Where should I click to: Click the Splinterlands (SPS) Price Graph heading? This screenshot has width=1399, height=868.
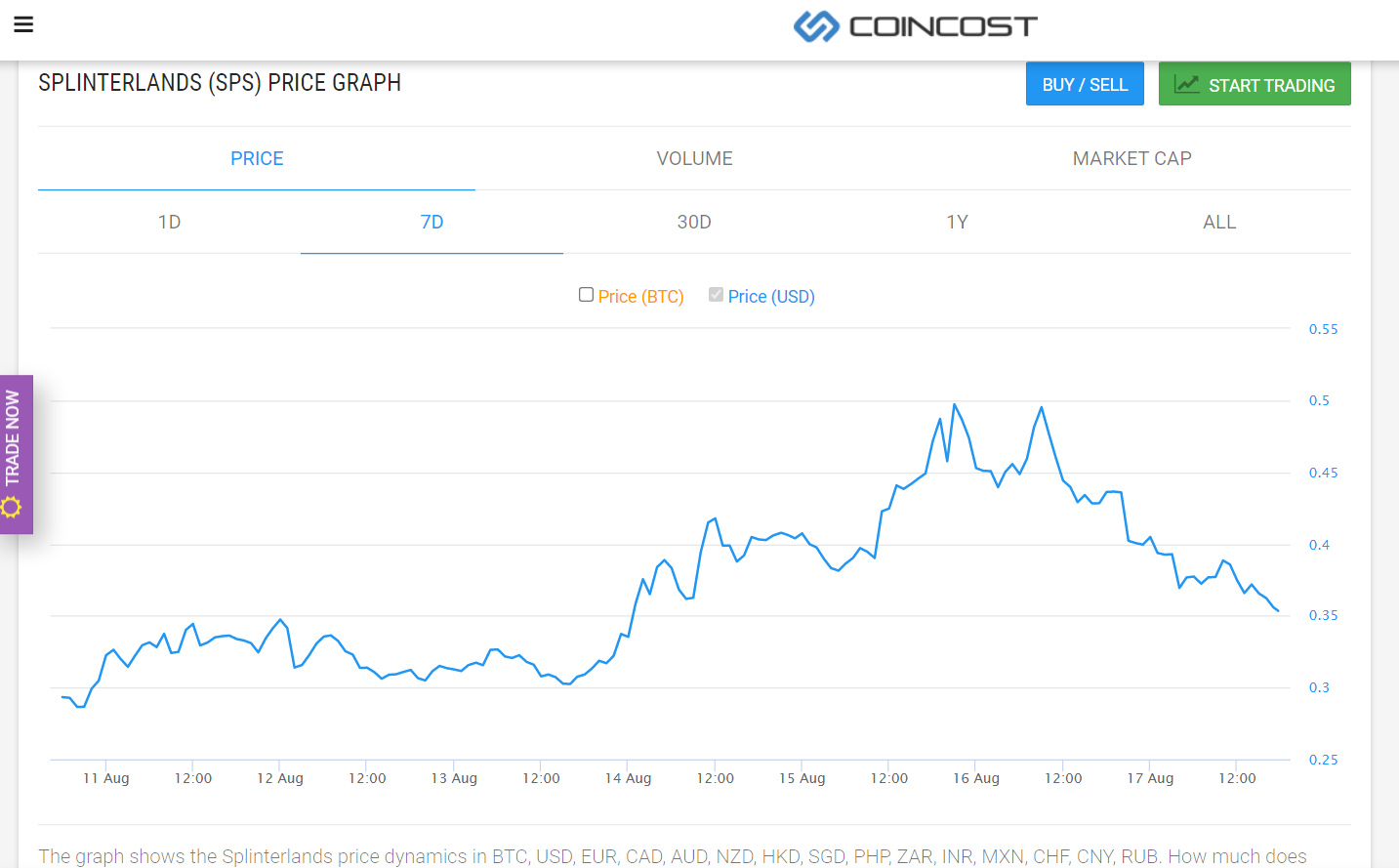(220, 83)
